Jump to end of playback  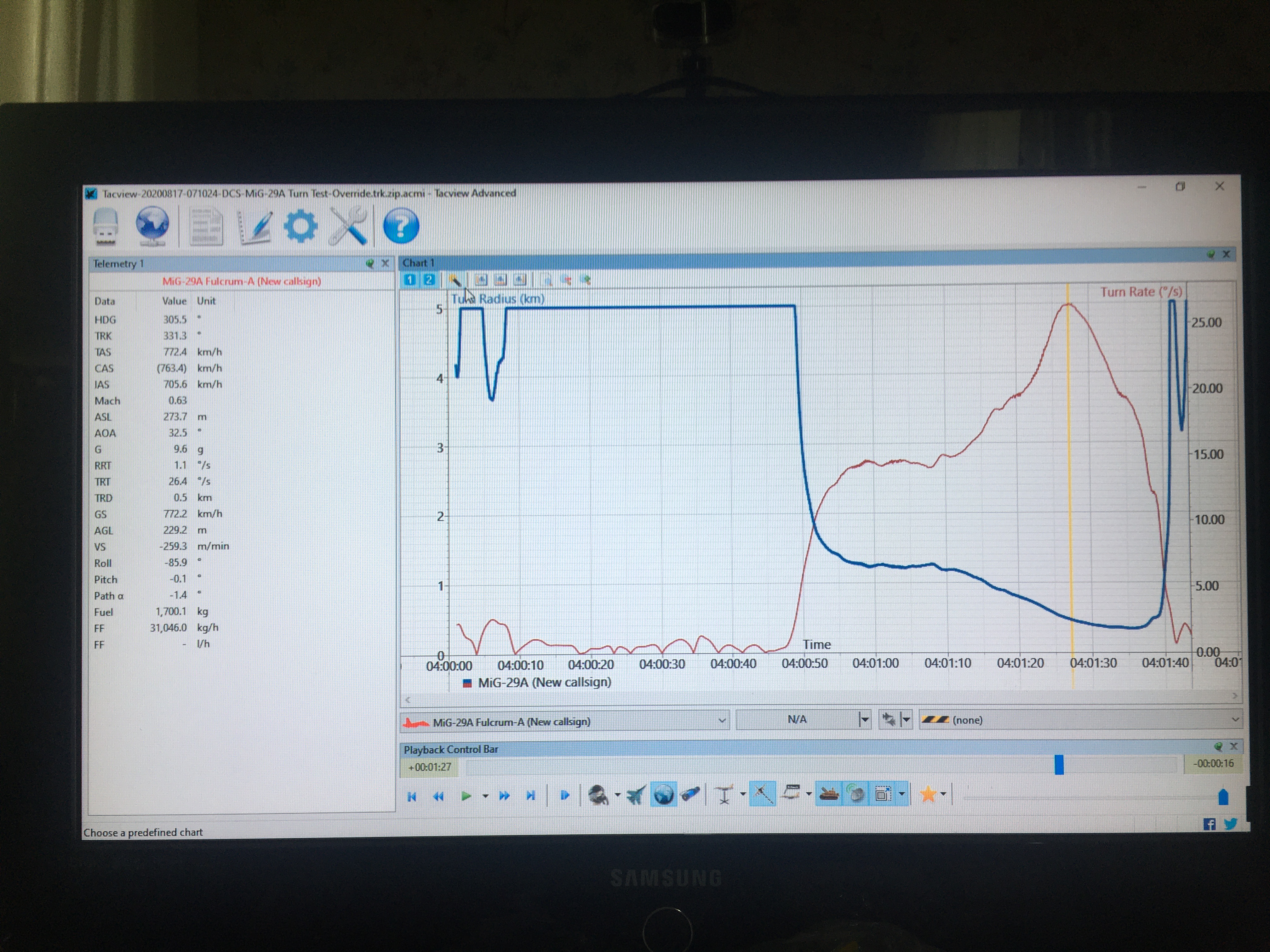(x=530, y=795)
